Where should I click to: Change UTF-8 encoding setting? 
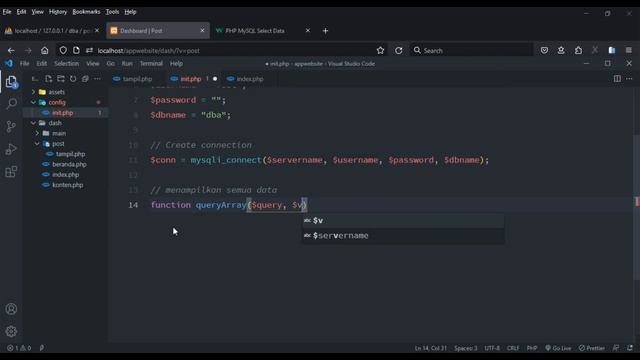pos(492,348)
